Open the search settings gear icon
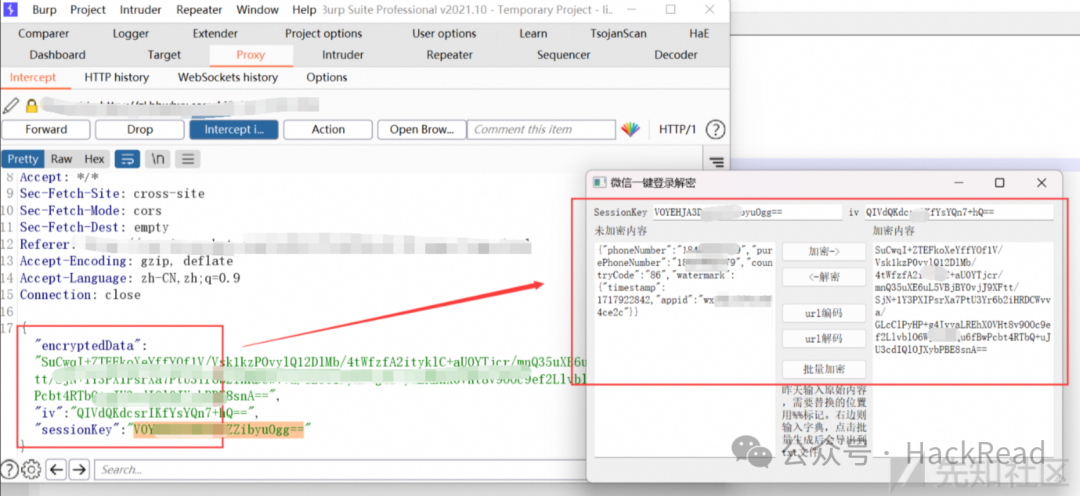Viewport: 1080px width, 496px height. pyautogui.click(x=30, y=469)
